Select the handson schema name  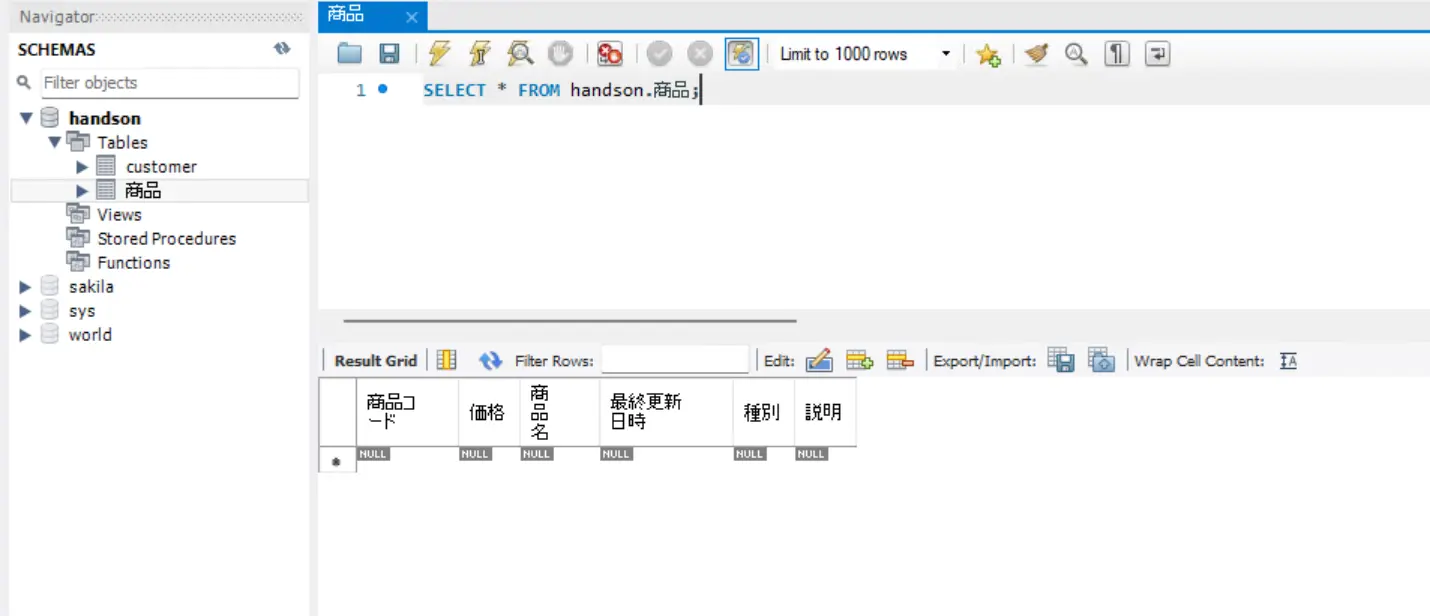(x=104, y=118)
